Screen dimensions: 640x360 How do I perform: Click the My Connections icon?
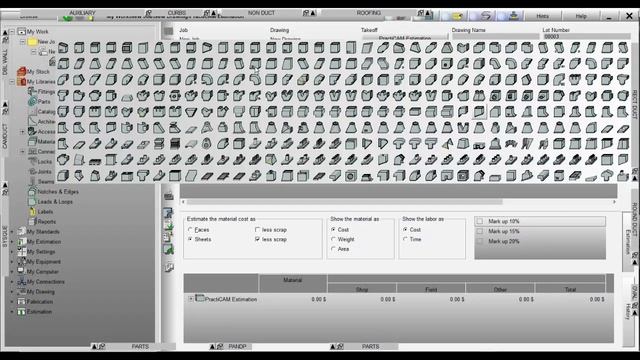[22, 282]
